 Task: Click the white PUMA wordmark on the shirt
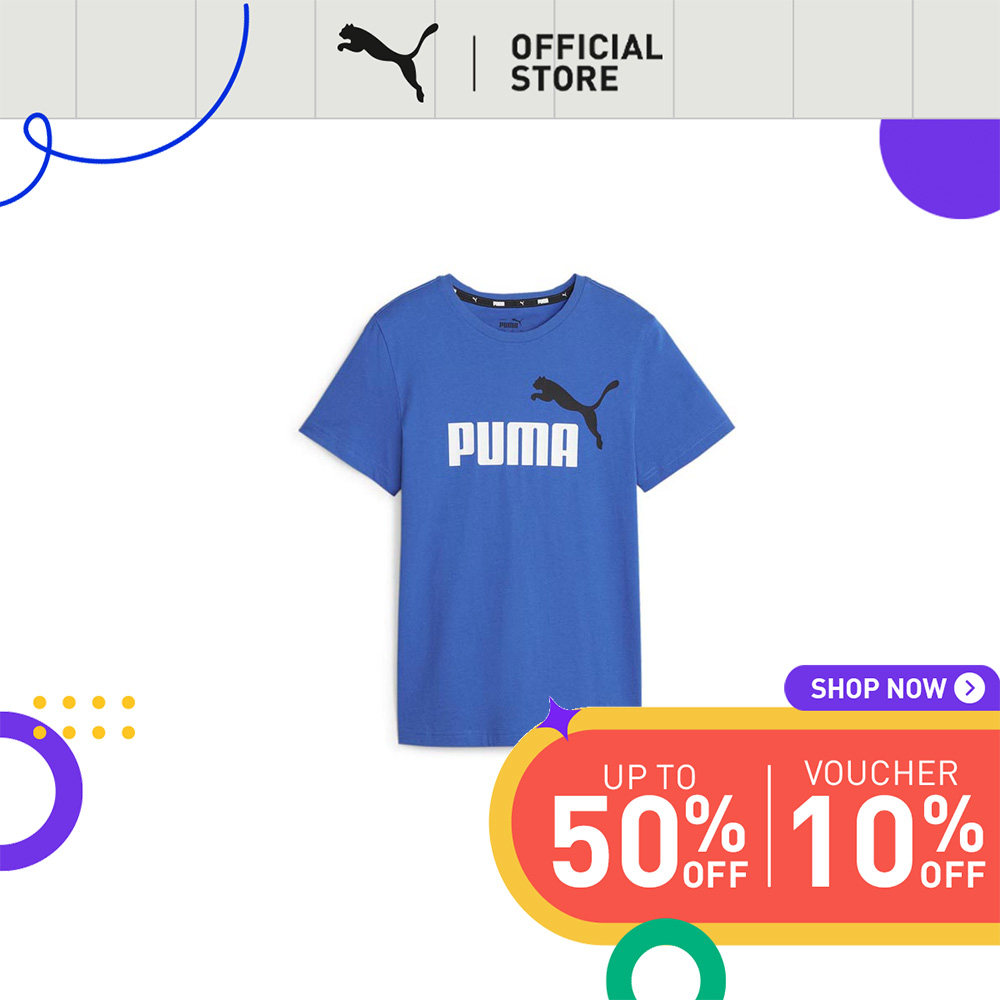click(x=513, y=445)
